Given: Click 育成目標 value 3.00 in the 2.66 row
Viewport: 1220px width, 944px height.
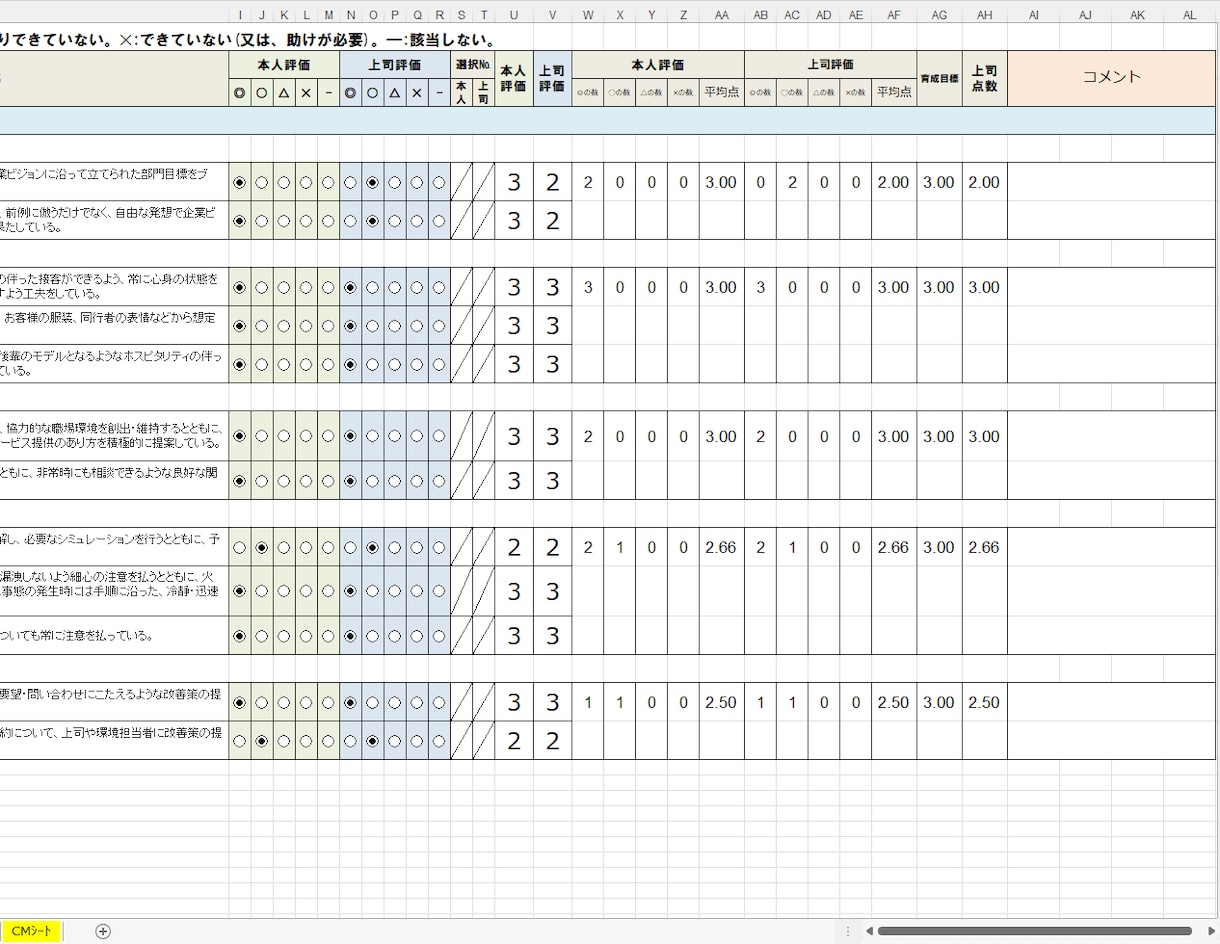Looking at the screenshot, I should click(939, 548).
